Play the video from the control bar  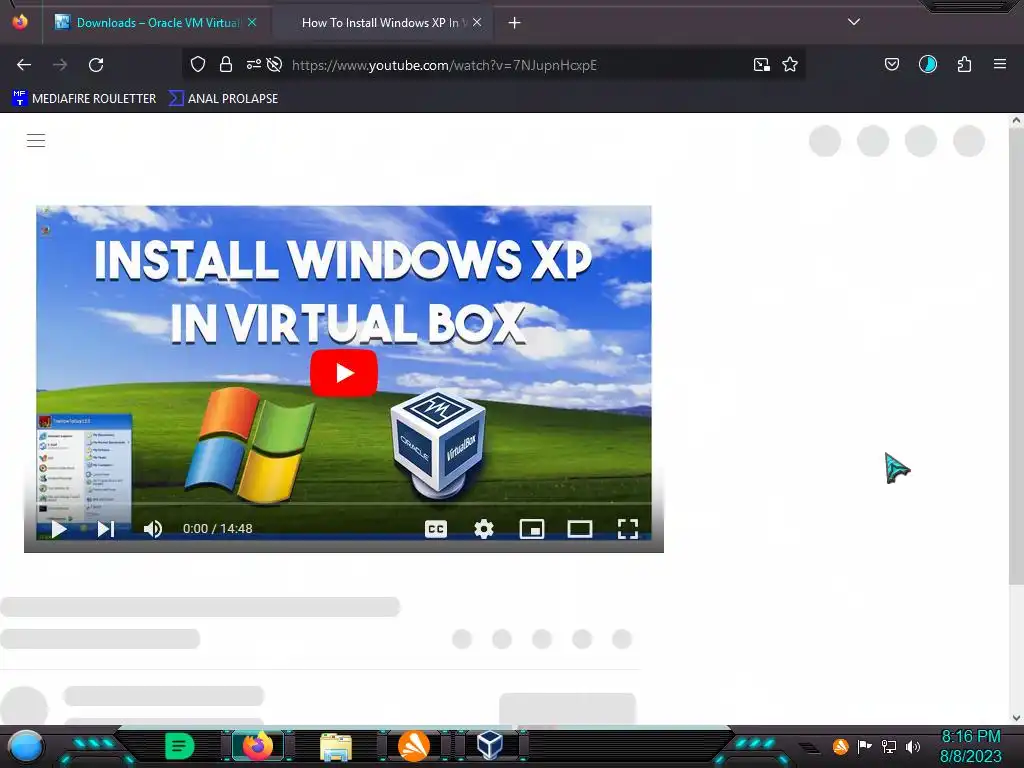[x=59, y=529]
